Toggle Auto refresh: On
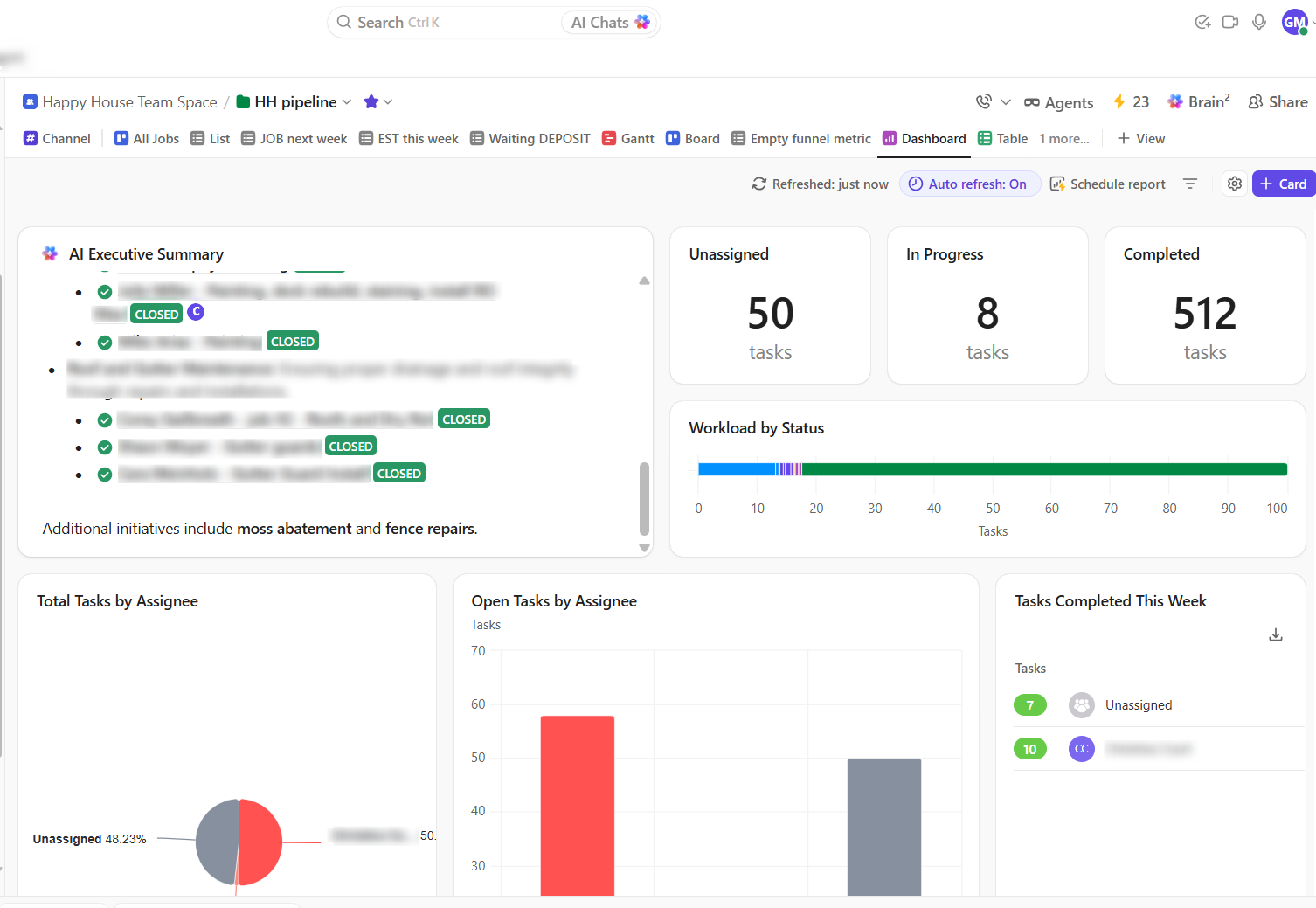Screen dimensions: 1316x908 pos(970,184)
